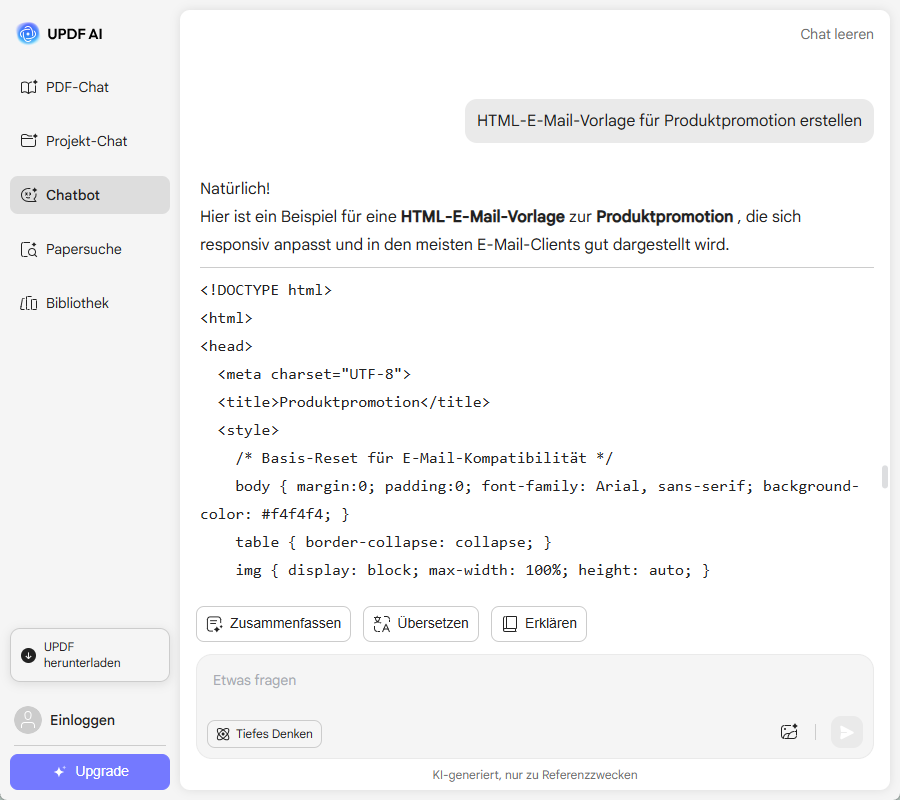Click the "<head>" tag line
The image size is (900, 800).
(226, 346)
